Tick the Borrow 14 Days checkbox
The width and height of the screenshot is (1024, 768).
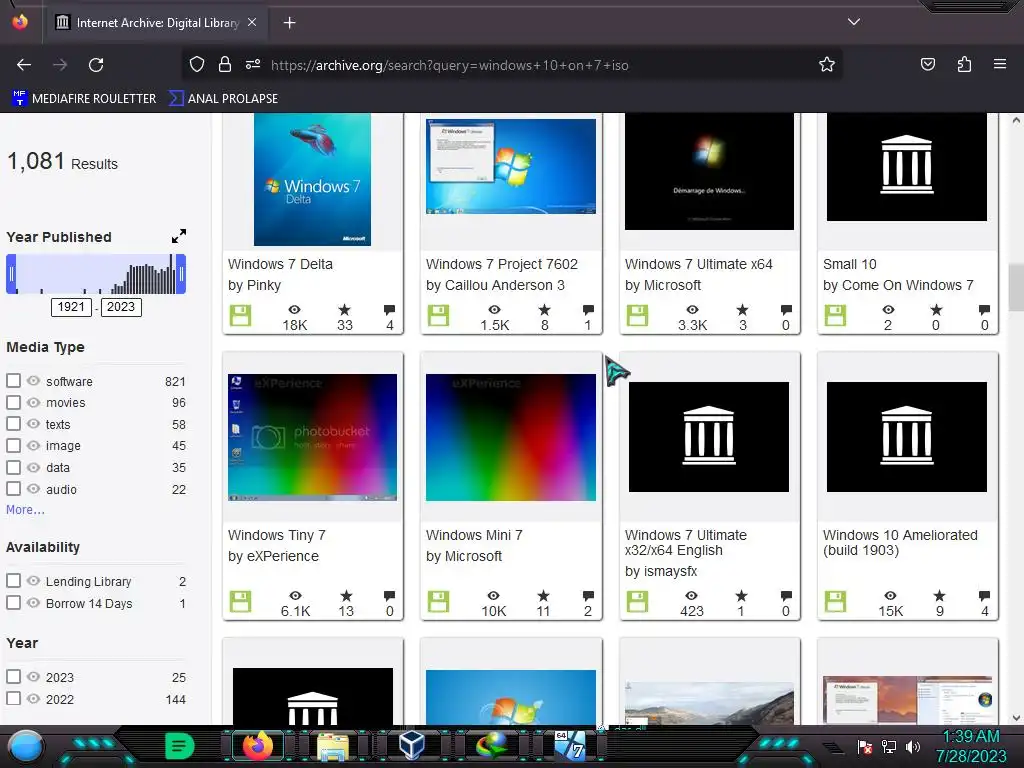point(13,603)
